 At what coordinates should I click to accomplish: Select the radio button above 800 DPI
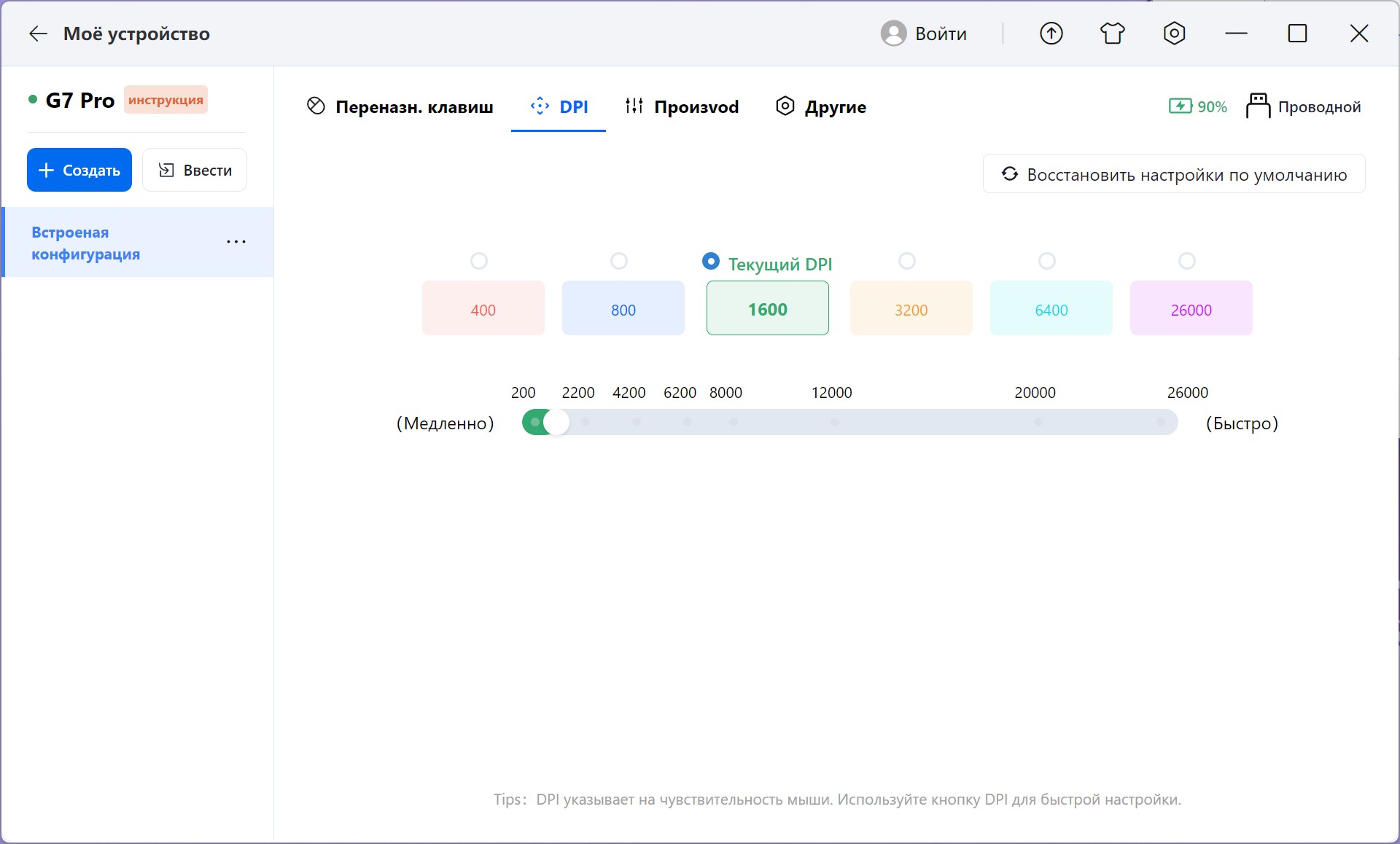point(619,261)
